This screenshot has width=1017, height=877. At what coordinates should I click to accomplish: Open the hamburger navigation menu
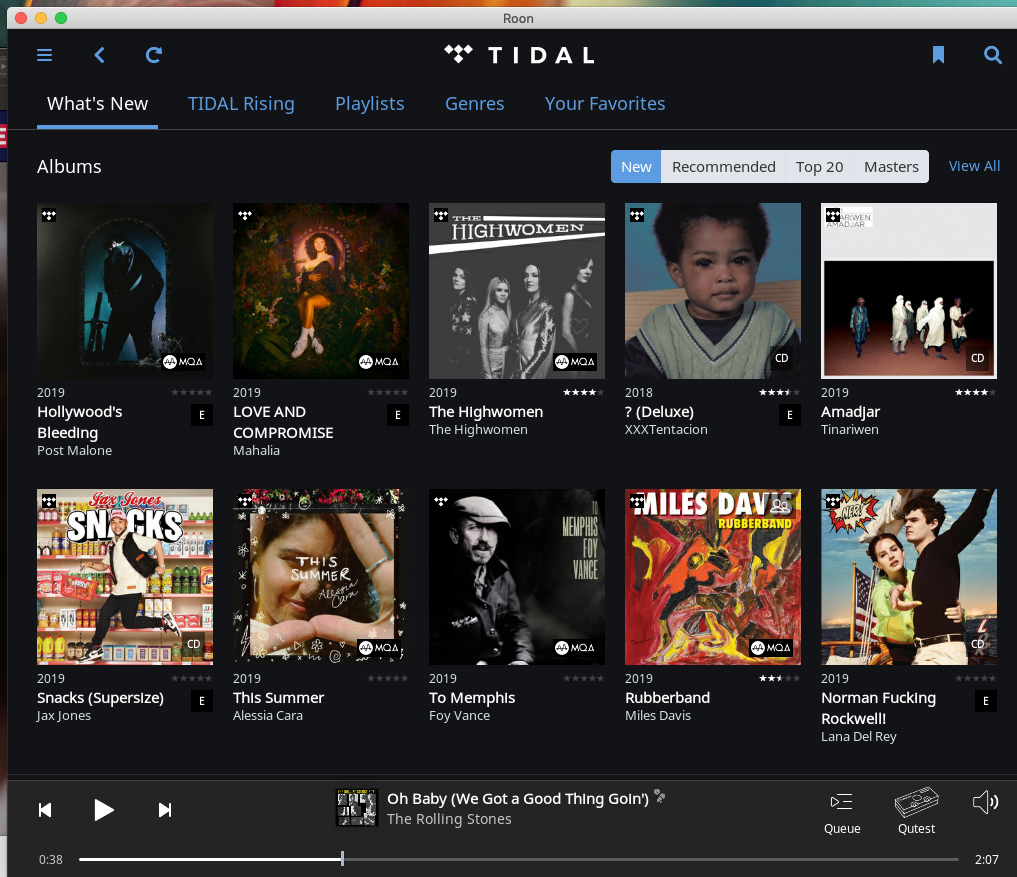tap(44, 55)
